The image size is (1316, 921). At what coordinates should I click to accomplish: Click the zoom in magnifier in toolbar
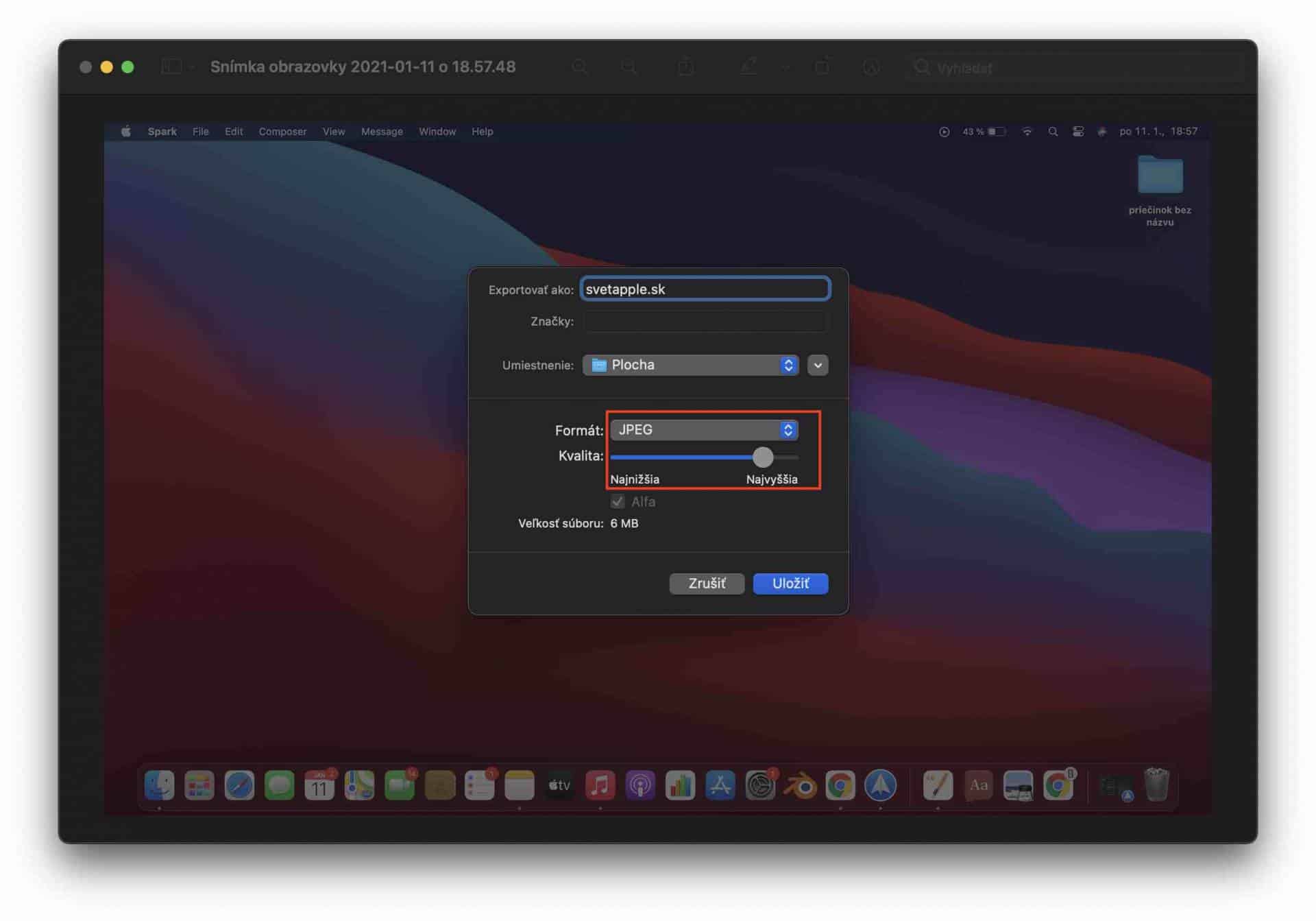click(x=629, y=67)
